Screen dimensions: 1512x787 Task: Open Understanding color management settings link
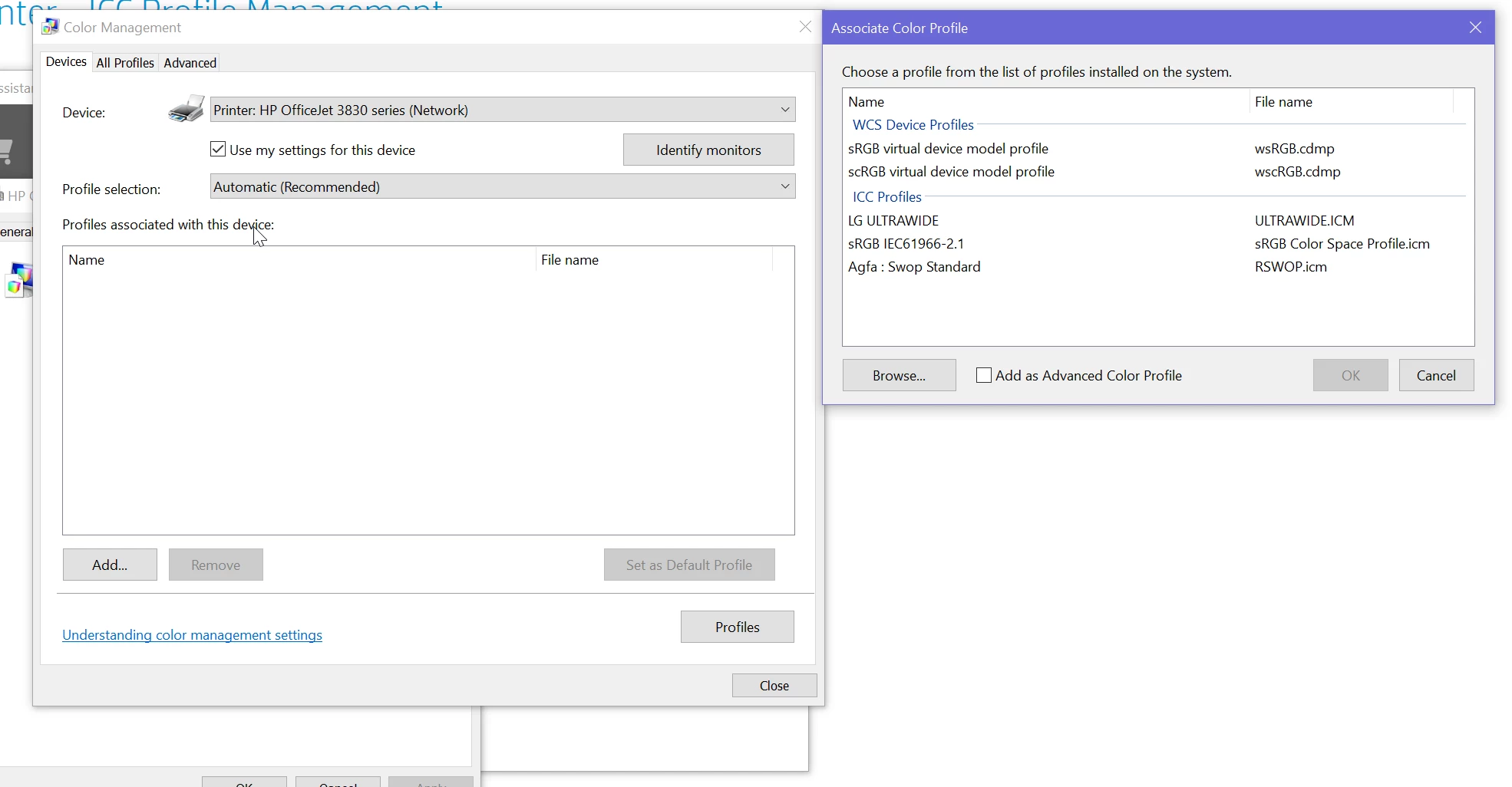click(x=192, y=635)
